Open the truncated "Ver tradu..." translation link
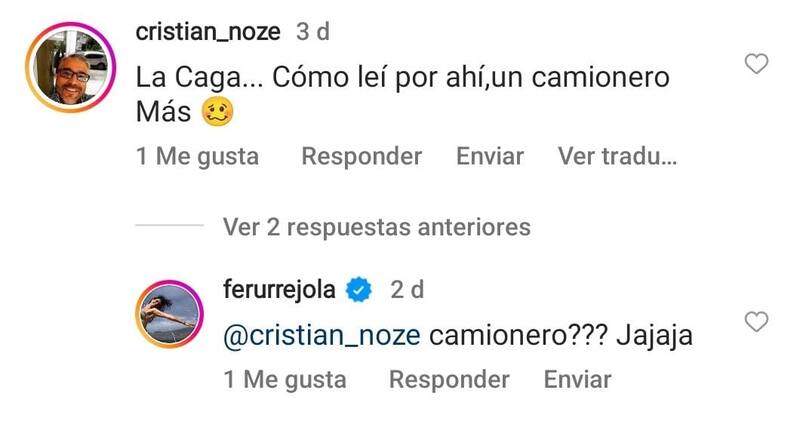 tap(618, 157)
